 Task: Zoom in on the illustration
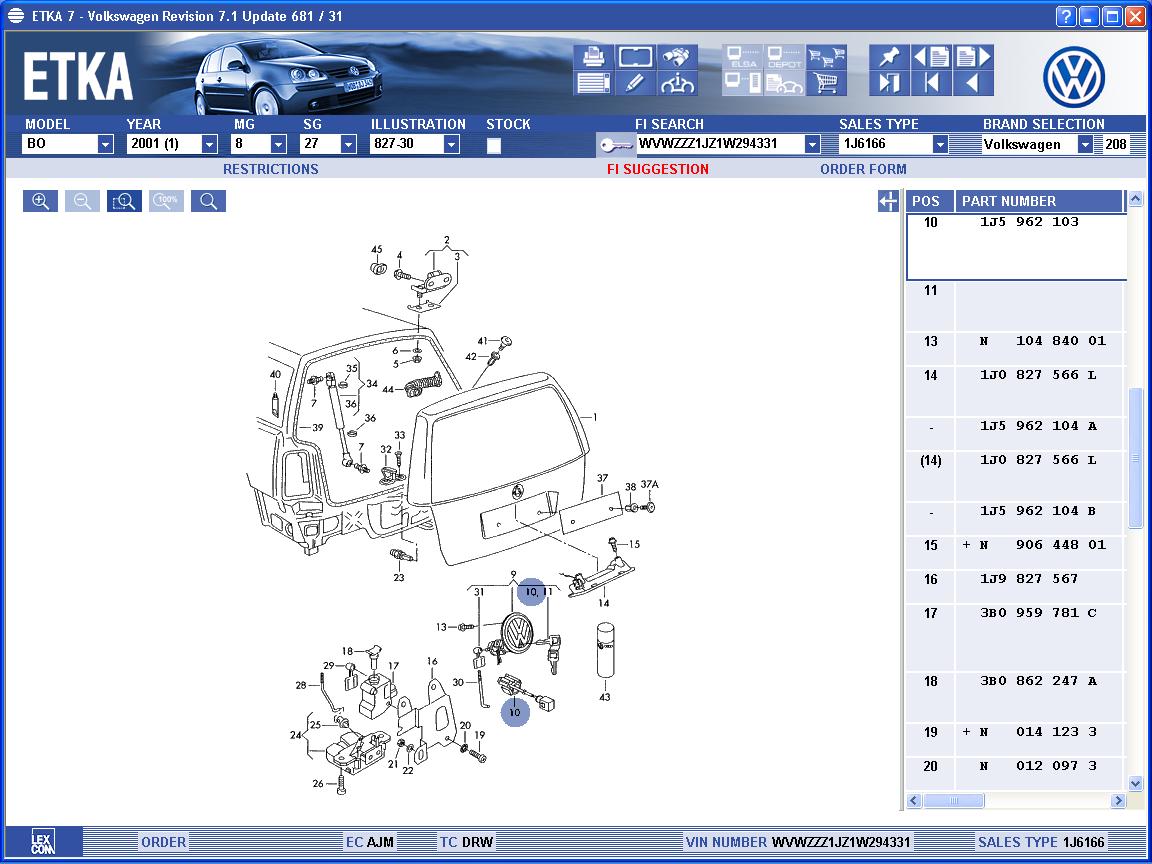tap(40, 201)
